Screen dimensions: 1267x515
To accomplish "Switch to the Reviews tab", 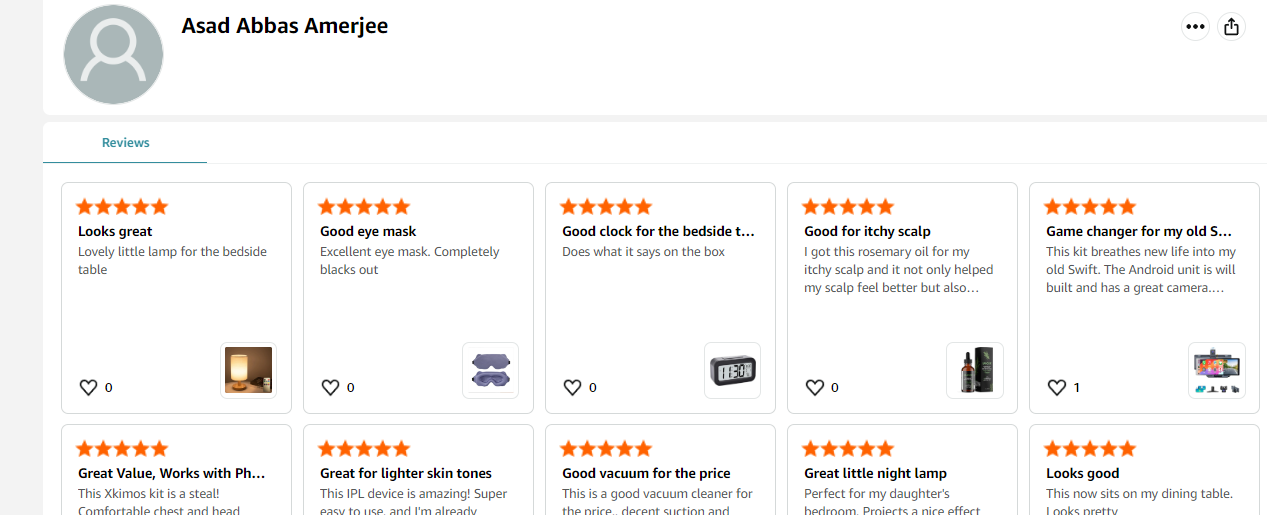I will click(x=125, y=143).
